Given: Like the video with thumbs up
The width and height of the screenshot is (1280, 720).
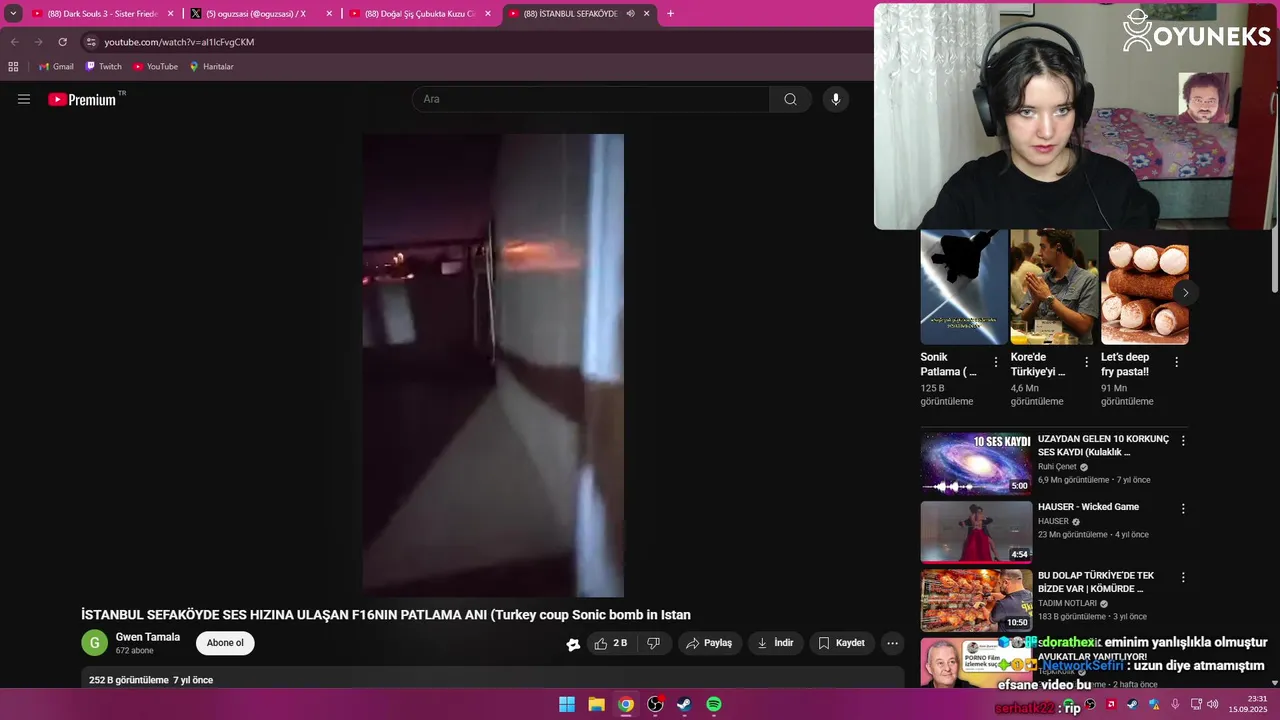Looking at the screenshot, I should click(612, 643).
